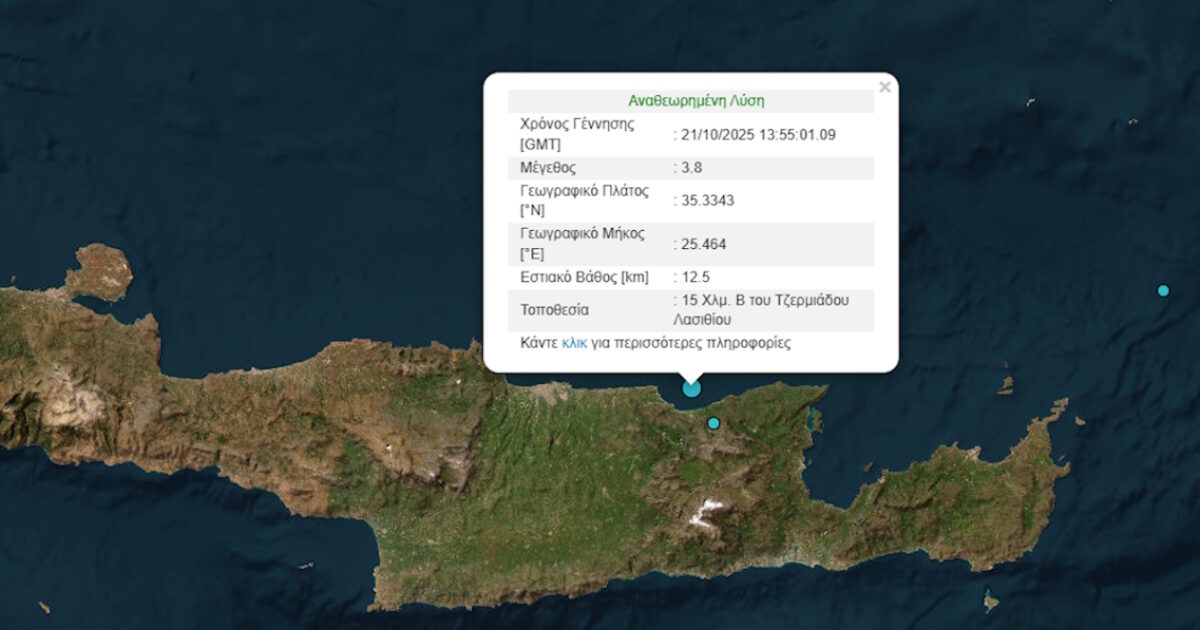This screenshot has height=630, width=1200.
Task: Open the 'κλικ' more information link
Action: [574, 343]
